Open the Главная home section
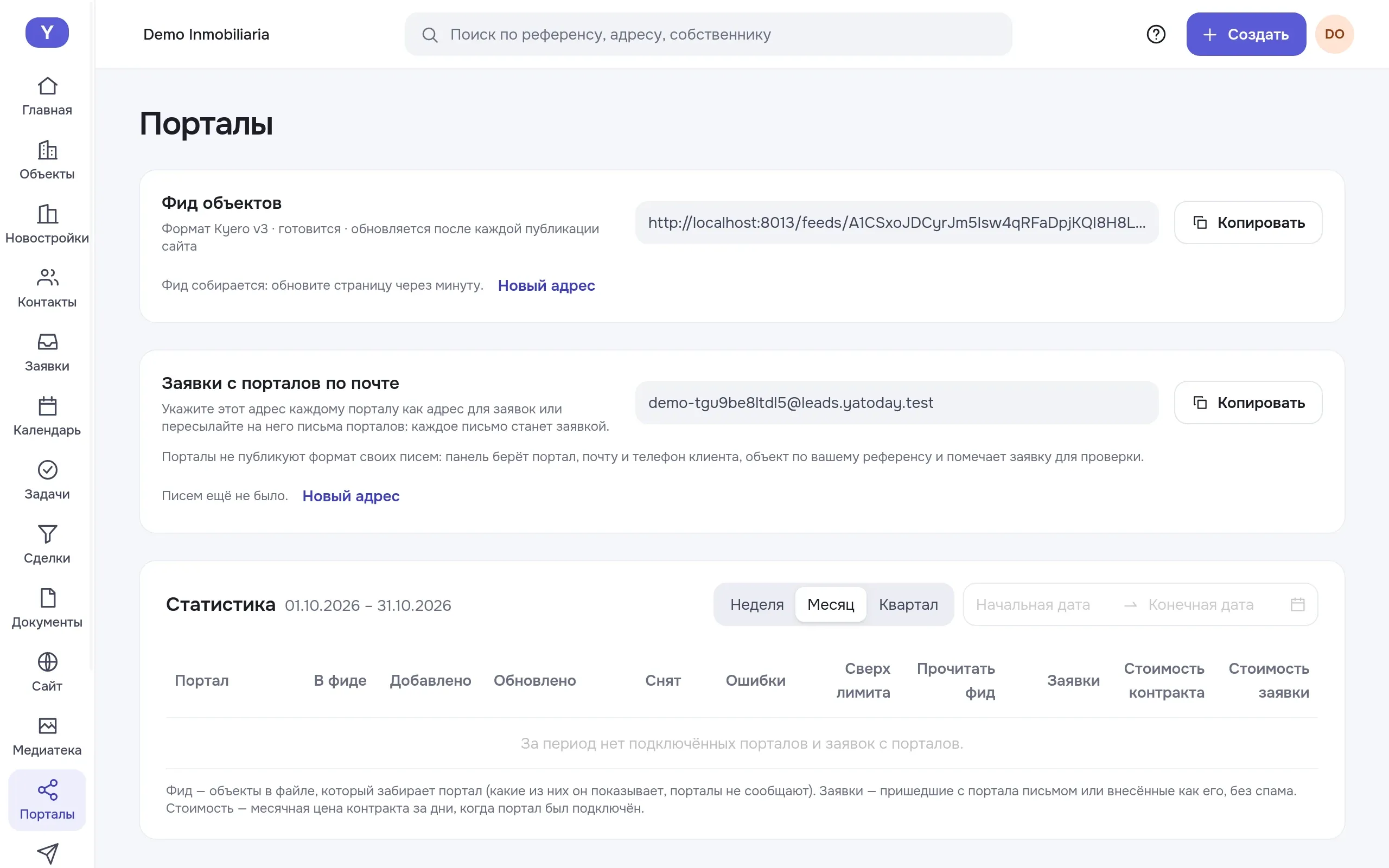This screenshot has width=1389, height=868. click(47, 97)
